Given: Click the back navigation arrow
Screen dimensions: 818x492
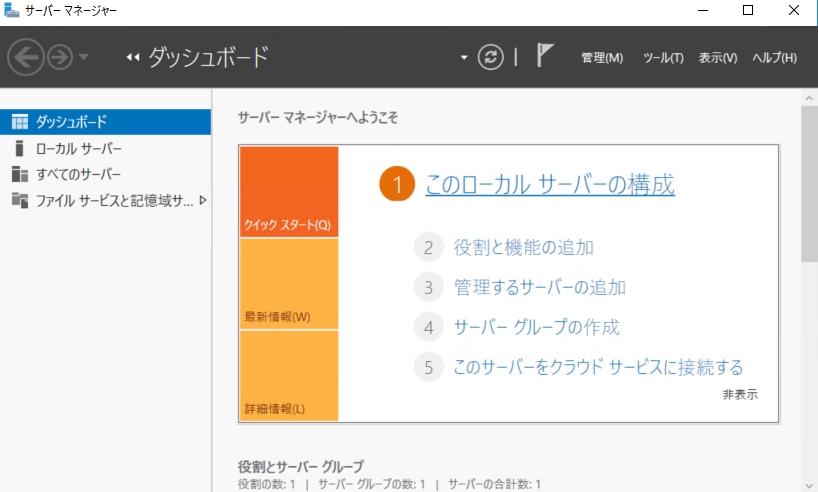Looking at the screenshot, I should pyautogui.click(x=25, y=57).
